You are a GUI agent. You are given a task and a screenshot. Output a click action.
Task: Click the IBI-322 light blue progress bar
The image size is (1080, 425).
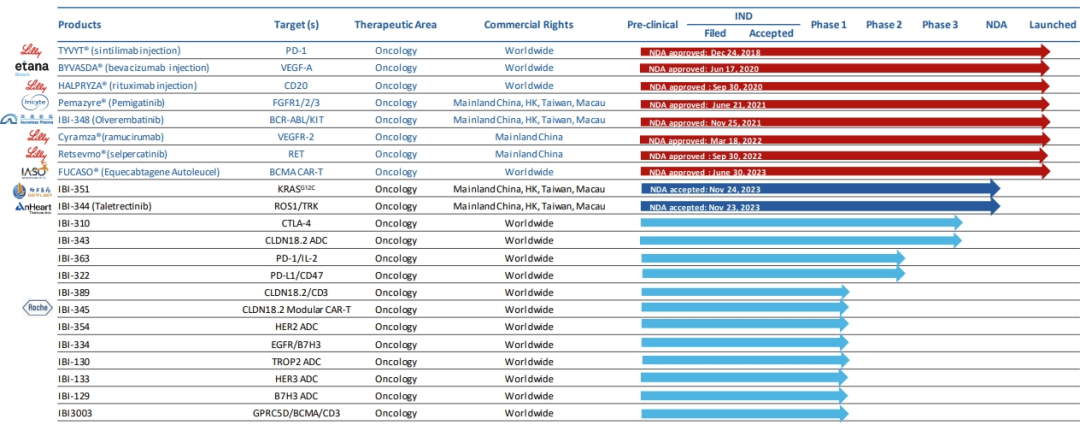[773, 274]
